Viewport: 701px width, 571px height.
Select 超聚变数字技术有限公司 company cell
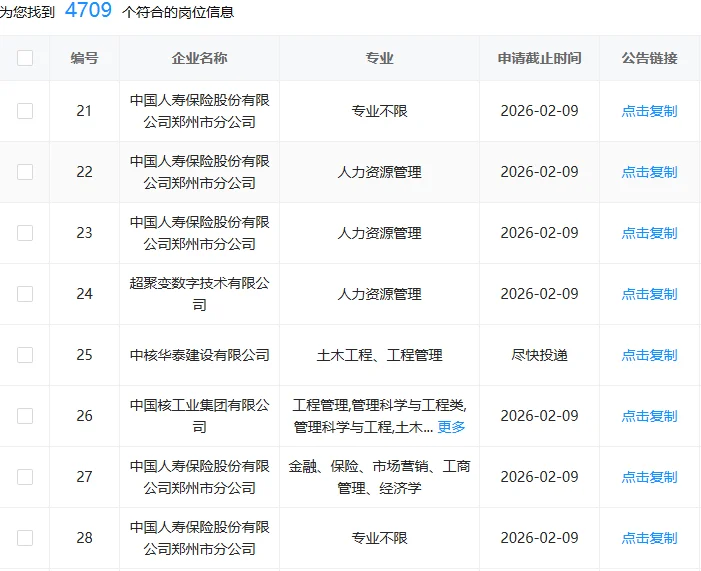(199, 294)
